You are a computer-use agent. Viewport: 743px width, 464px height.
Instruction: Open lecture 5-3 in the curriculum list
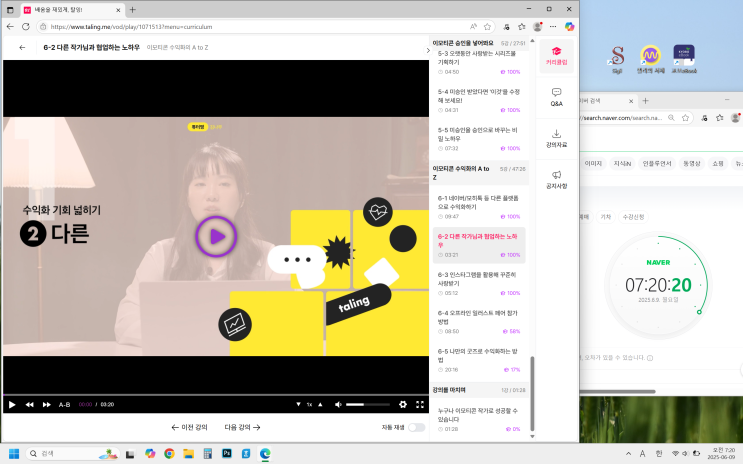point(479,63)
